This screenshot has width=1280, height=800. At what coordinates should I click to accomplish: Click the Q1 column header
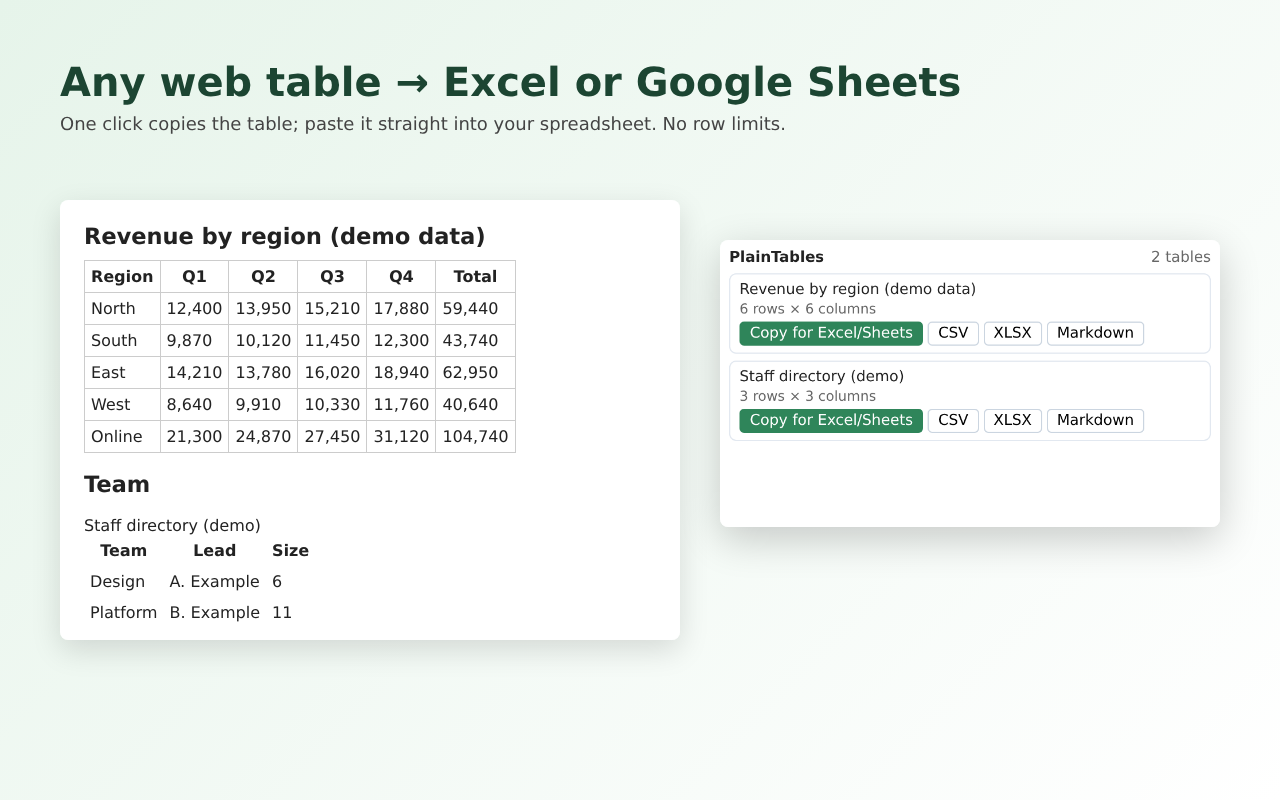(194, 277)
